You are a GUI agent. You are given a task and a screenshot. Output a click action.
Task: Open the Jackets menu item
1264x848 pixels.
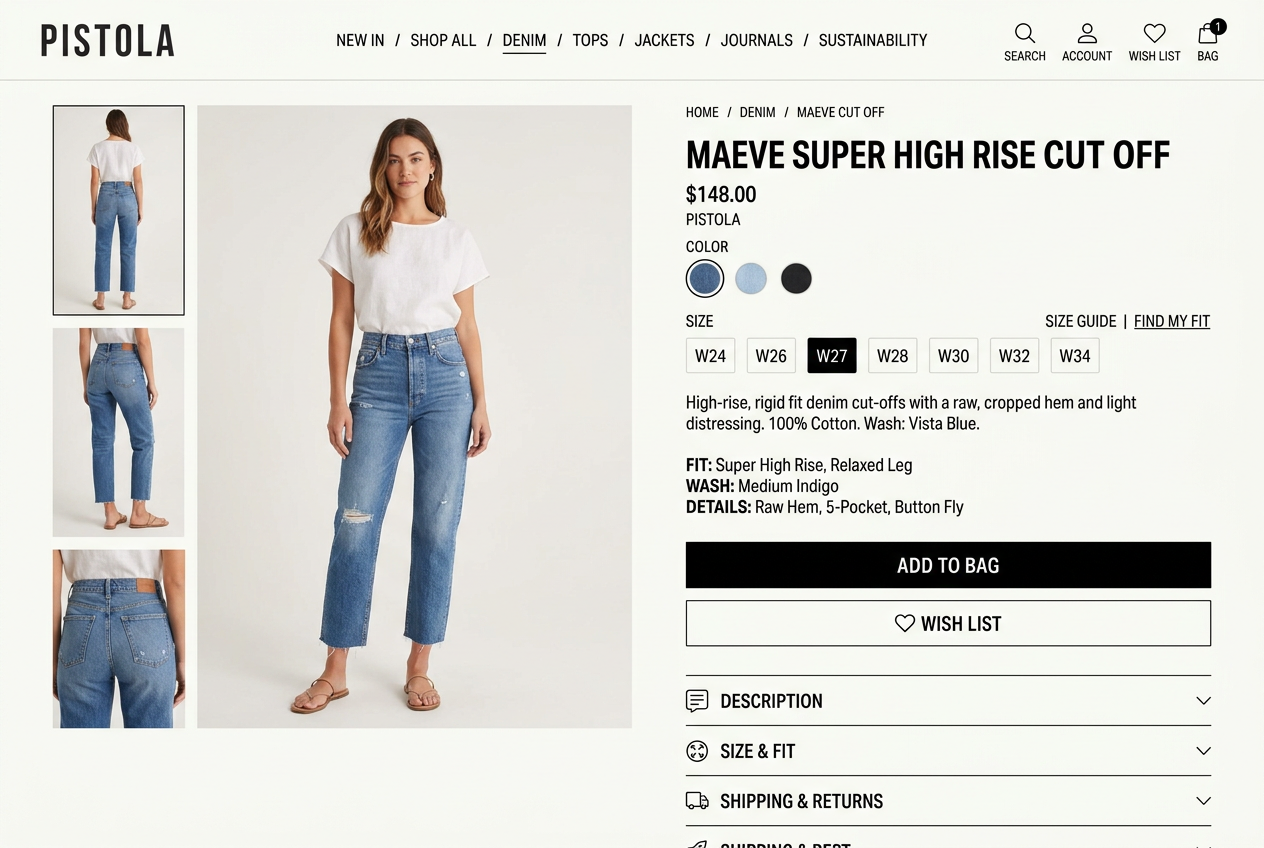pos(664,40)
